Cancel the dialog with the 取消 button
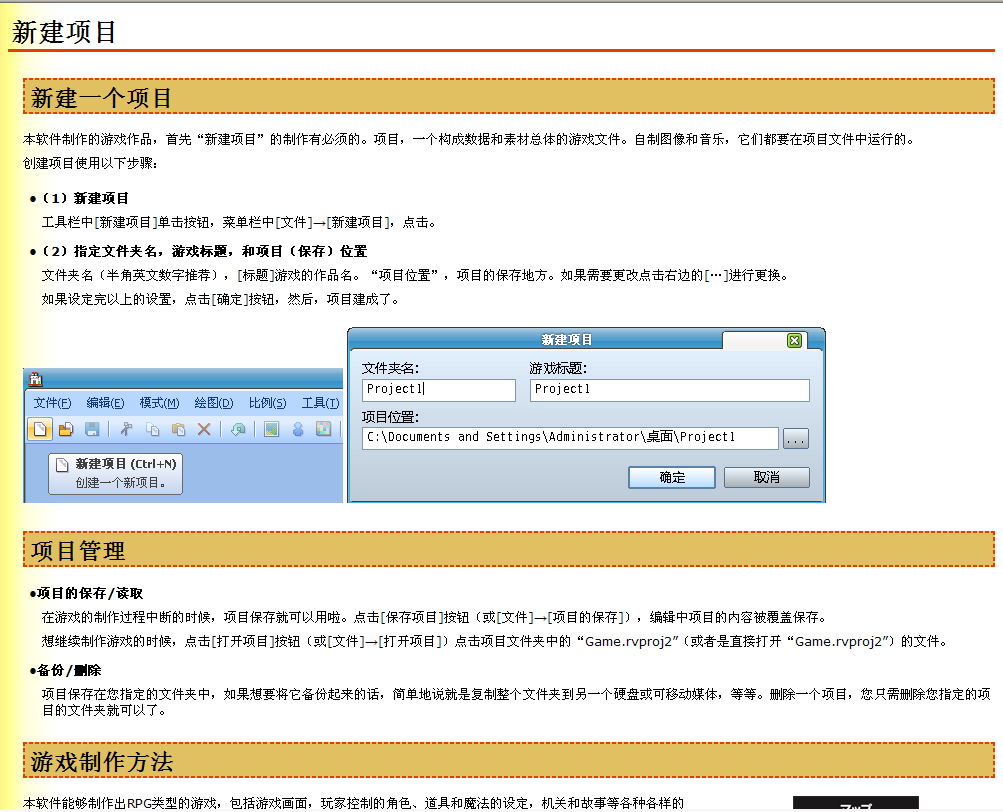1003x812 pixels. pos(766,477)
